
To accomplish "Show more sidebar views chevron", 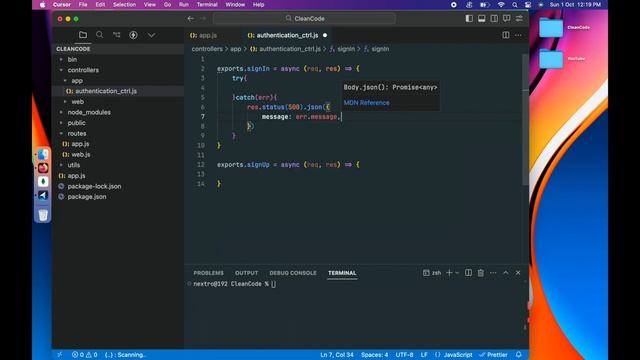I will 151,35.
